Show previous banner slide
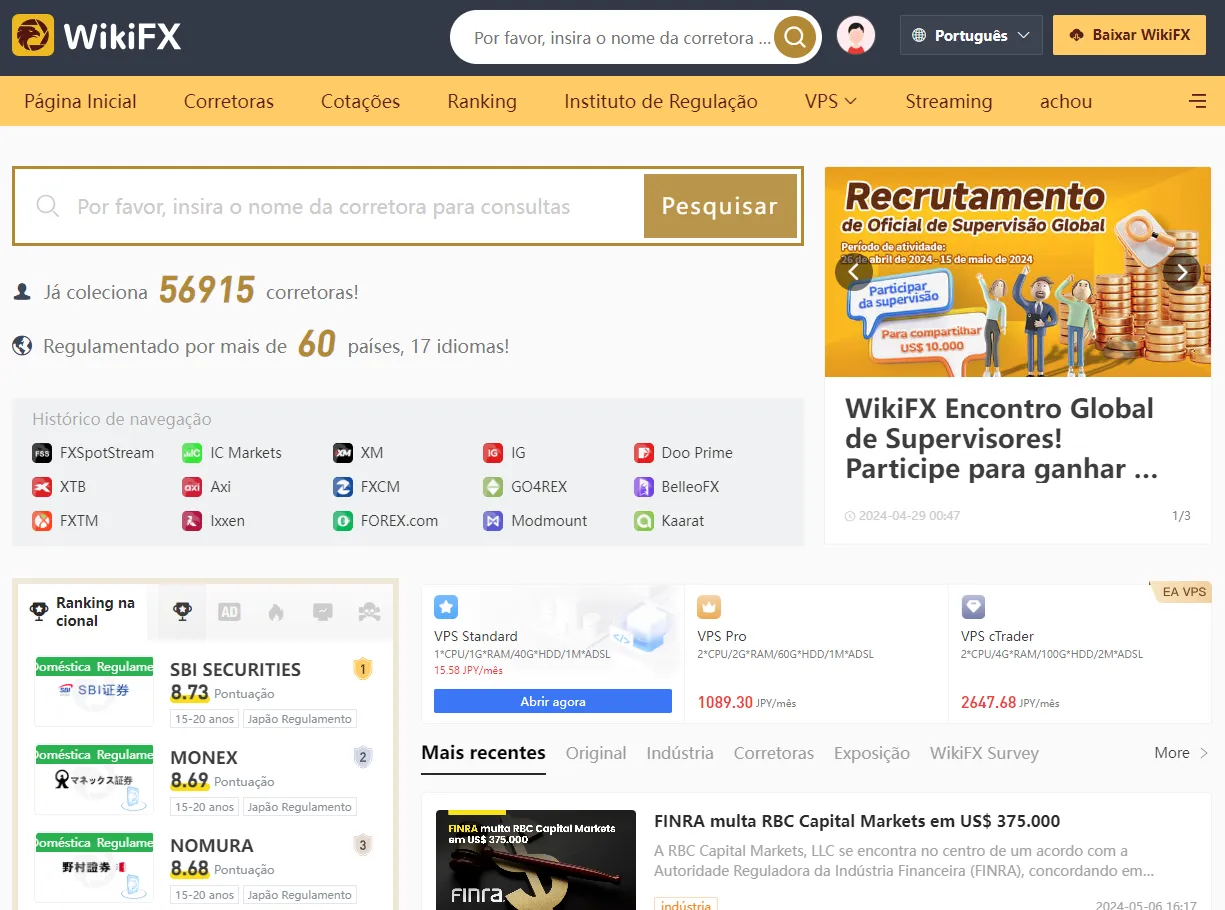The image size is (1225, 910). point(854,271)
